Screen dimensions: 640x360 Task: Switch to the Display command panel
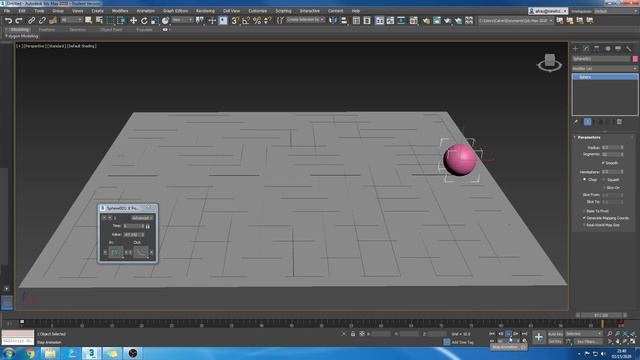pos(618,49)
